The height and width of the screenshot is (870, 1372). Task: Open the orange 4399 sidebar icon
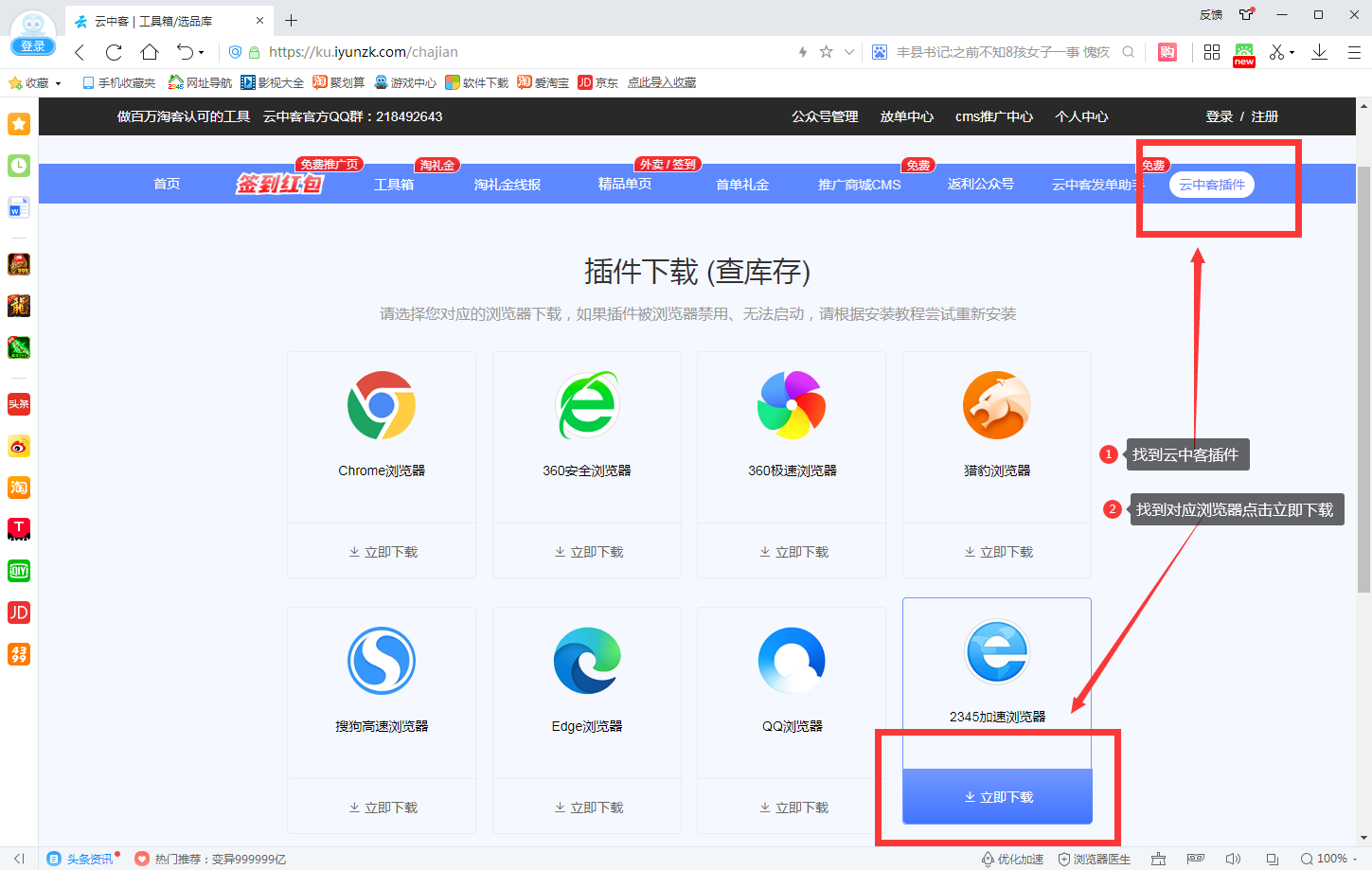pos(19,654)
